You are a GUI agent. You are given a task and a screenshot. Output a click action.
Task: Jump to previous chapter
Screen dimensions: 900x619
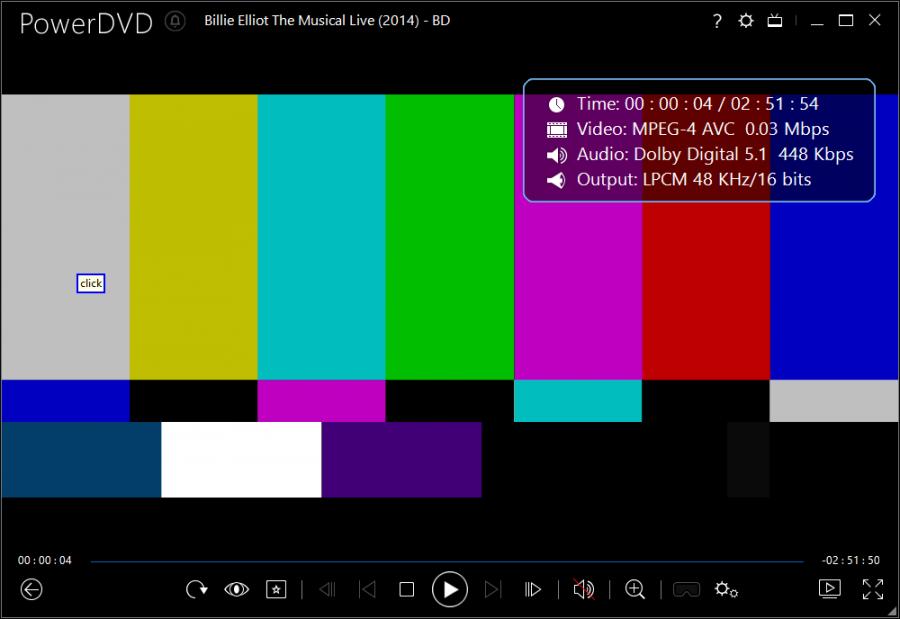pos(367,589)
